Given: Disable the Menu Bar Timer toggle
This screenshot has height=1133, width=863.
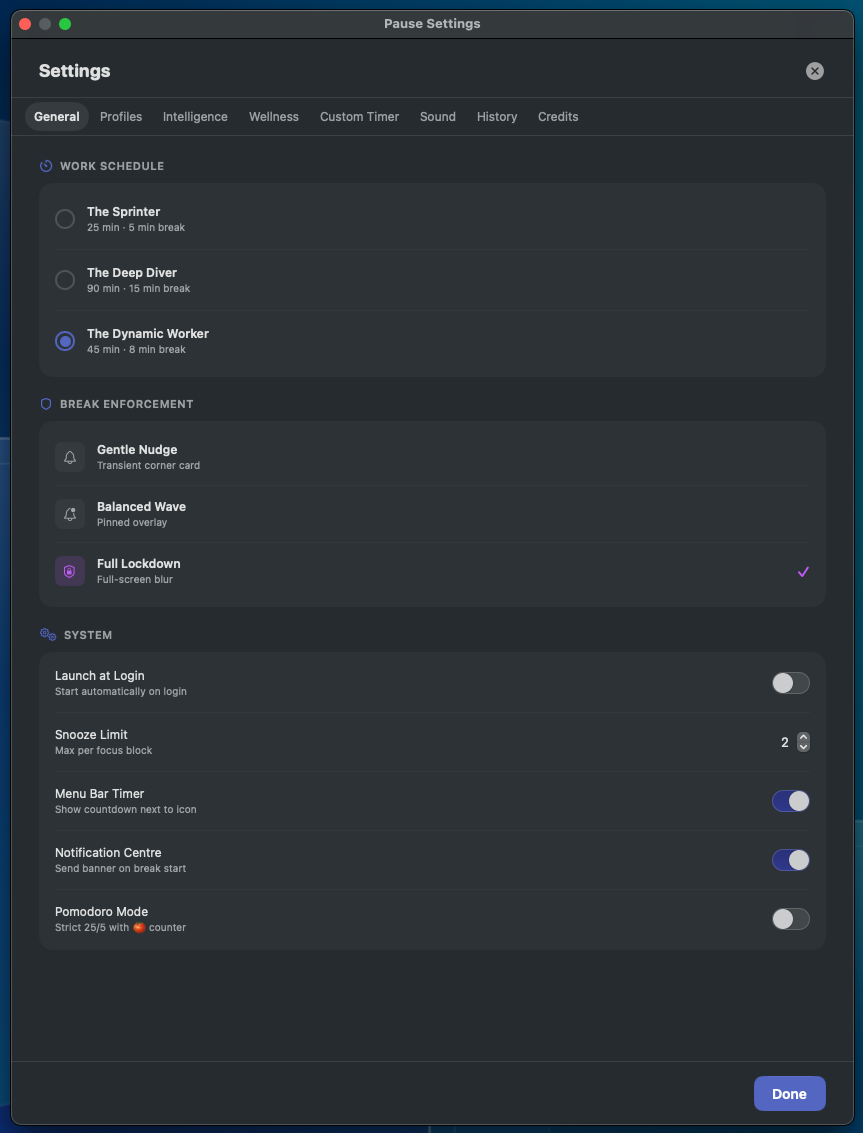Looking at the screenshot, I should (791, 801).
